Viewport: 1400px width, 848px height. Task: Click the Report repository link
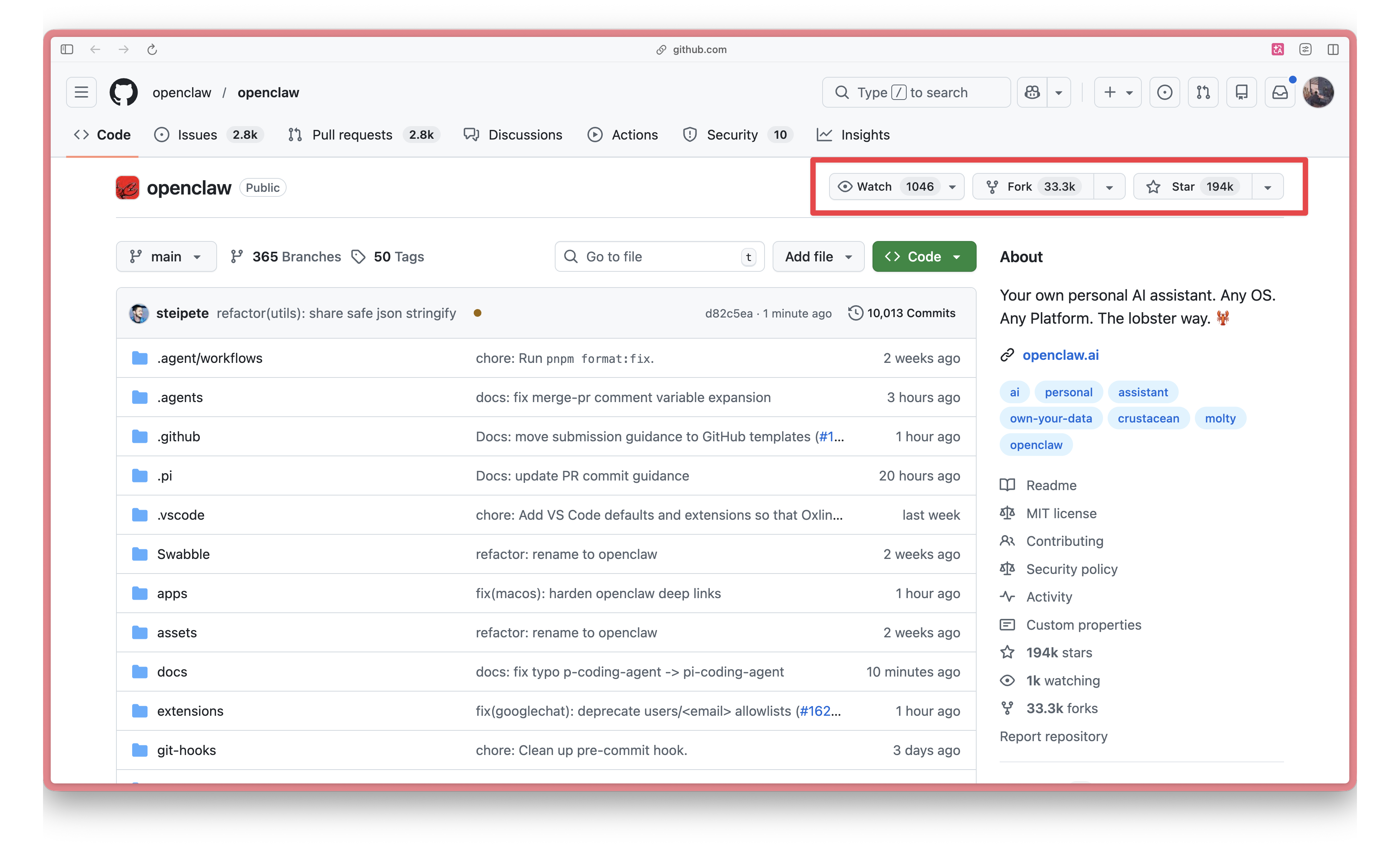click(1053, 736)
